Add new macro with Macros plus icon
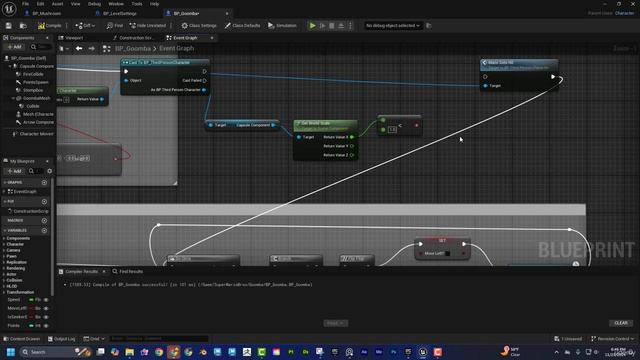Image resolution: width=640 pixels, height=360 pixels. click(44, 221)
